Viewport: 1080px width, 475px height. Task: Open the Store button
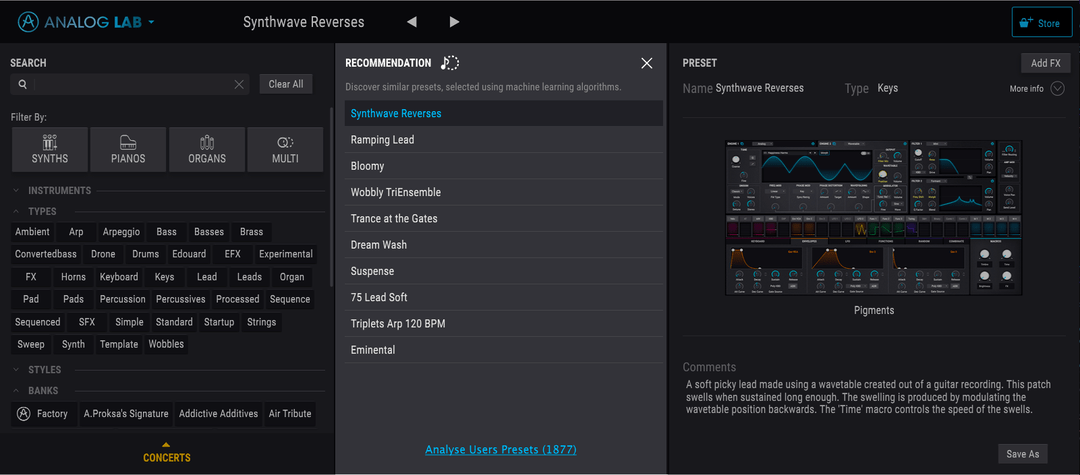pyautogui.click(x=1041, y=23)
